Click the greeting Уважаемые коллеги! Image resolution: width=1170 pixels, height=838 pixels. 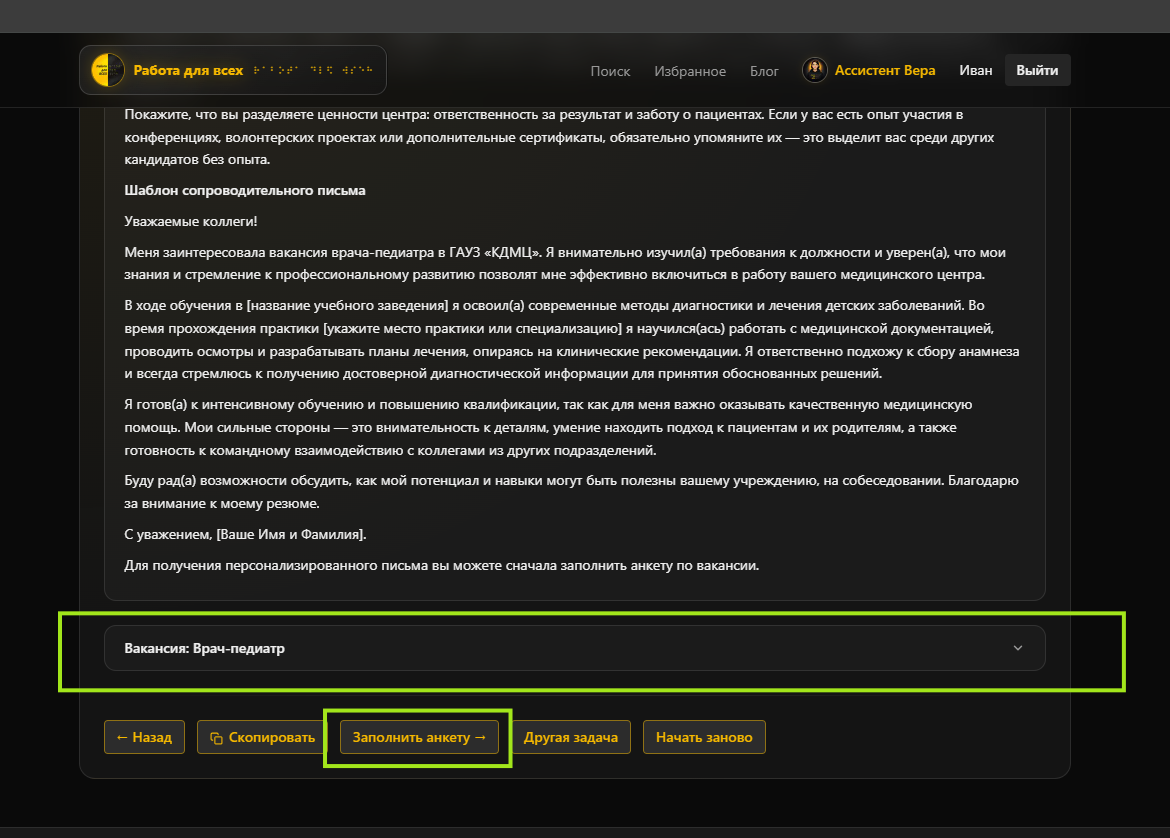coord(191,222)
